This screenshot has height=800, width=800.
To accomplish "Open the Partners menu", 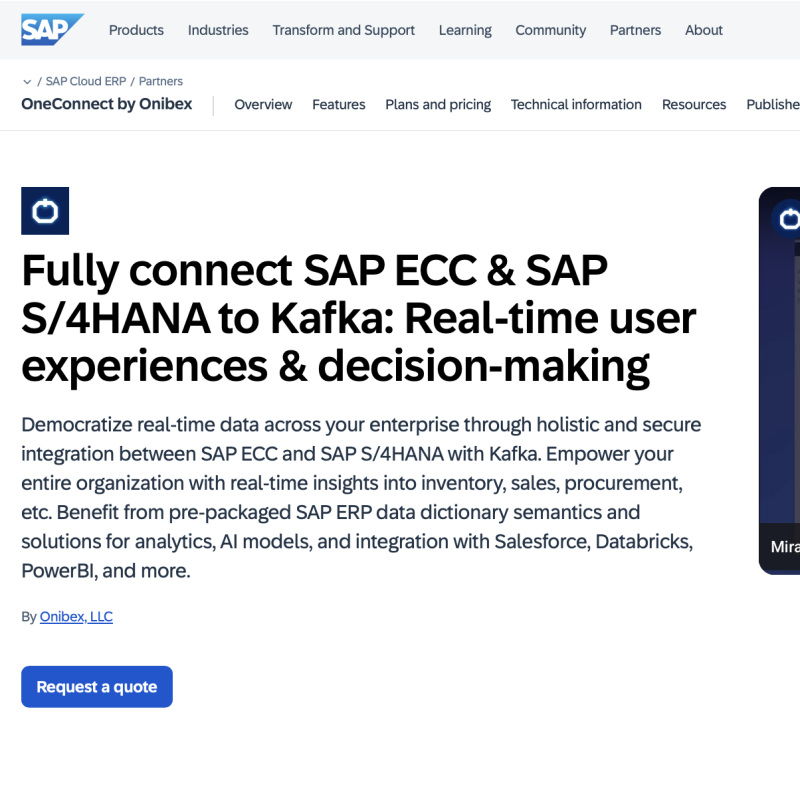I will click(x=635, y=30).
